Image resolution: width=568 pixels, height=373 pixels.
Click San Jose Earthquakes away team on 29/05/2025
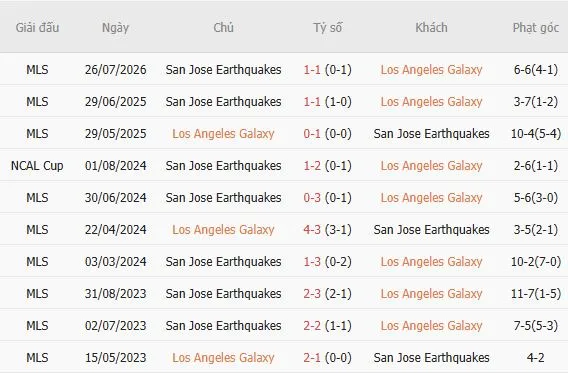tap(431, 134)
